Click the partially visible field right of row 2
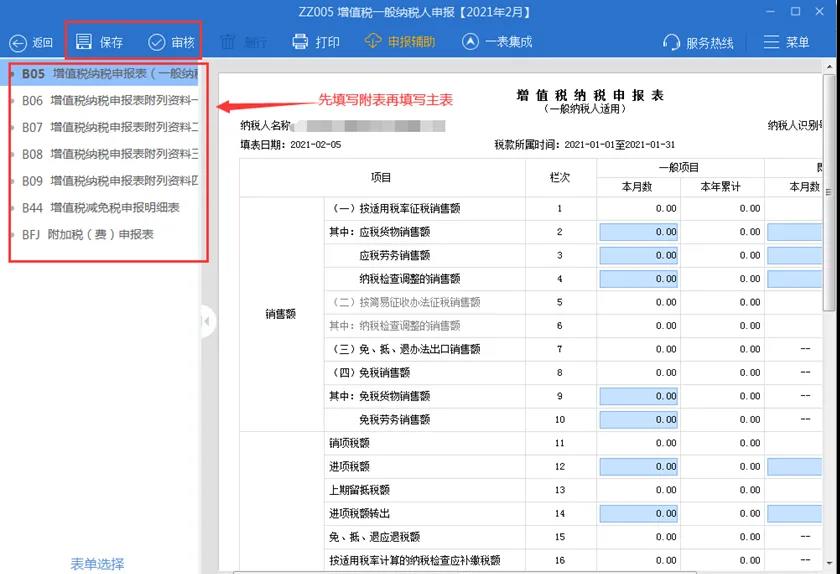The height and width of the screenshot is (574, 840). point(794,232)
